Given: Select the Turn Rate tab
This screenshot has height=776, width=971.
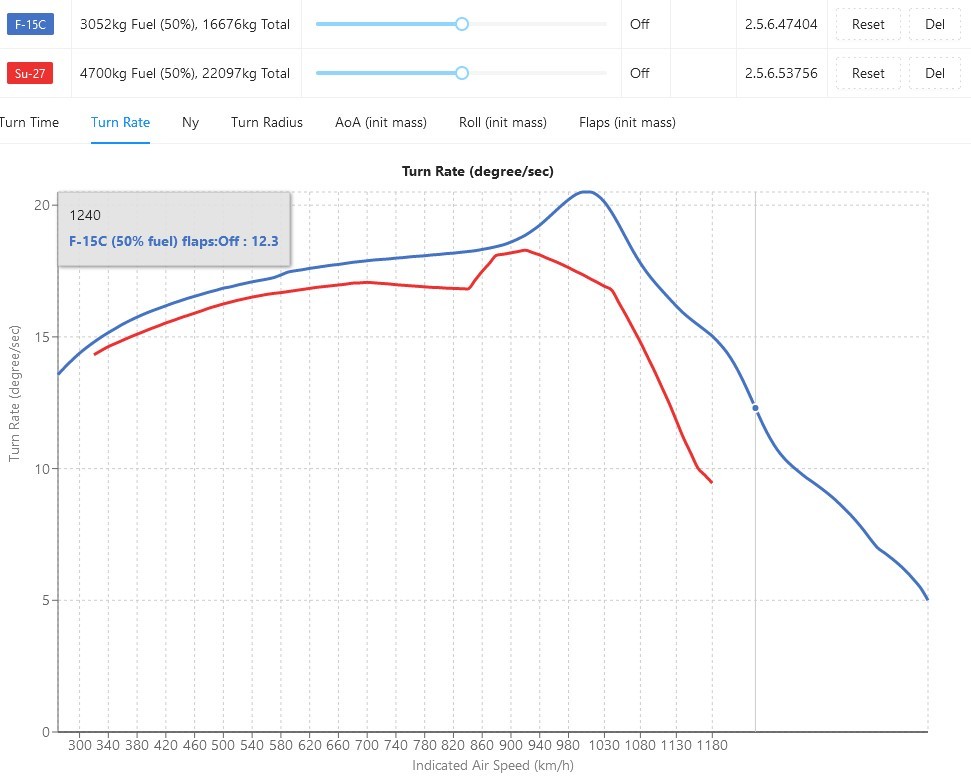Looking at the screenshot, I should pos(120,122).
